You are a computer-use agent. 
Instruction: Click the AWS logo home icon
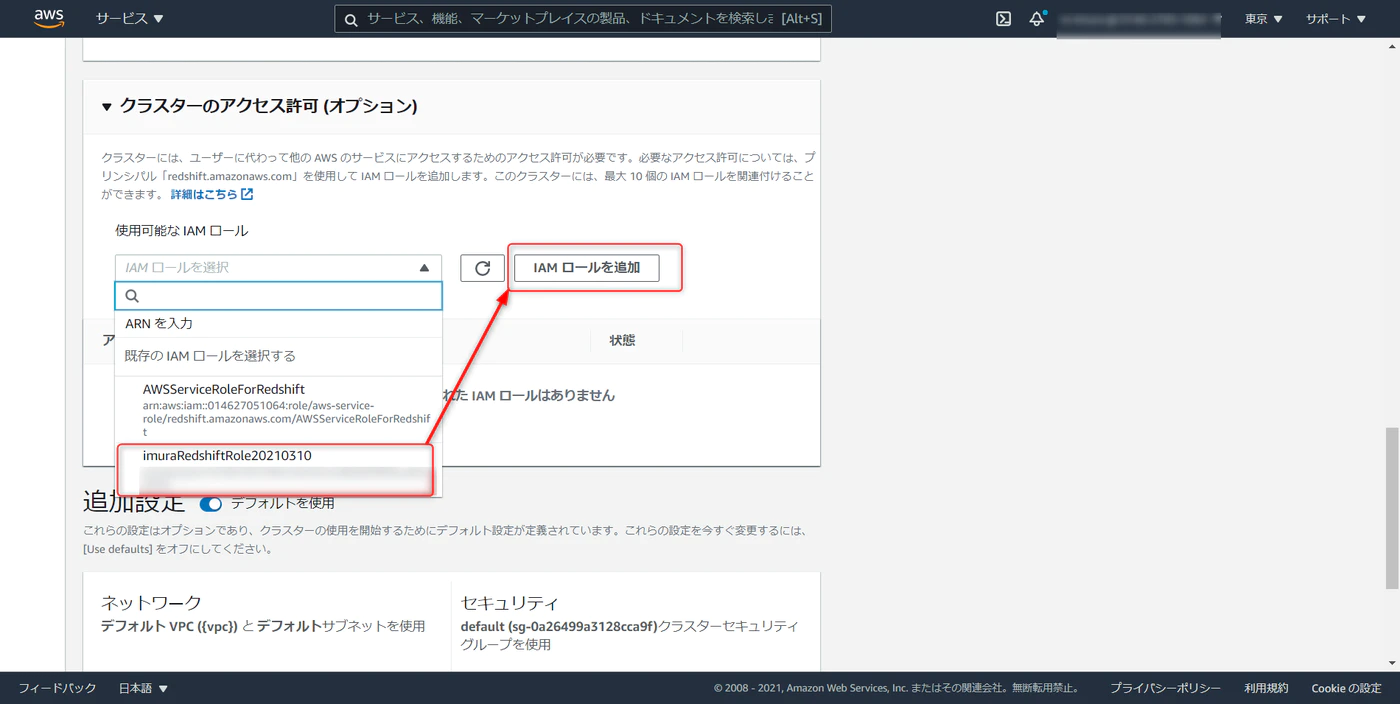(49, 18)
